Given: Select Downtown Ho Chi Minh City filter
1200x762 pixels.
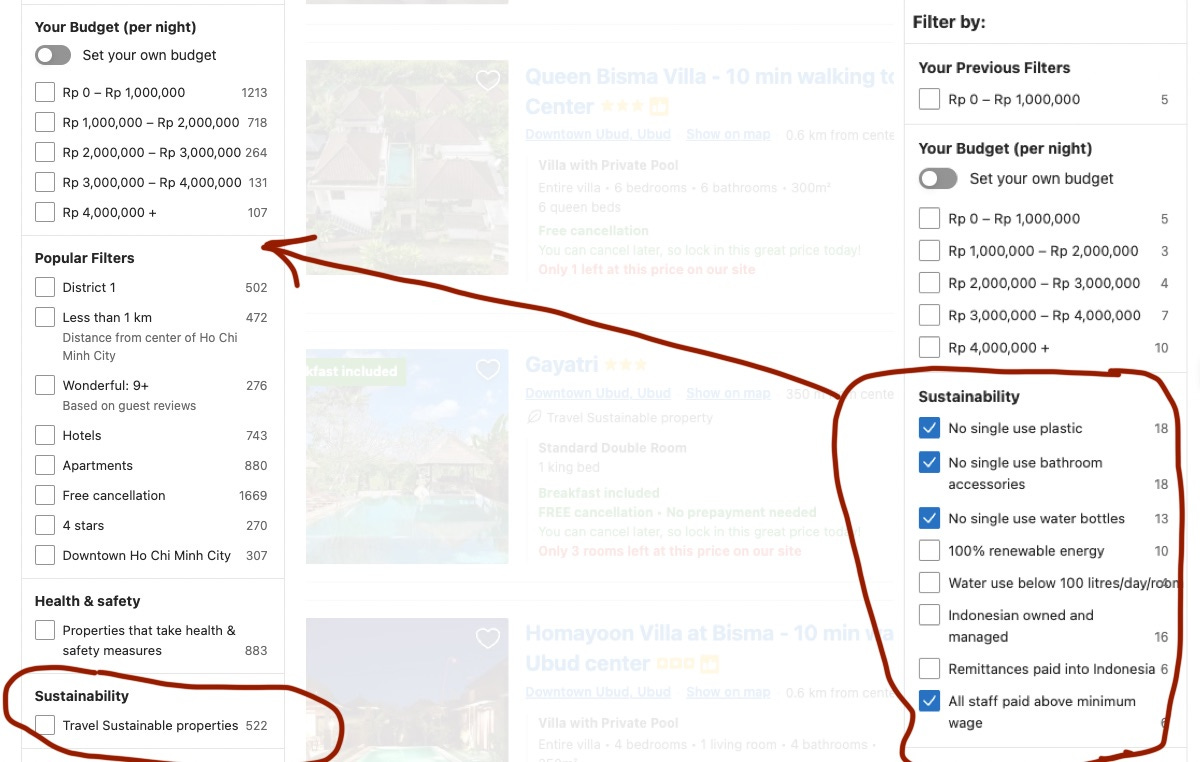Looking at the screenshot, I should 45,555.
